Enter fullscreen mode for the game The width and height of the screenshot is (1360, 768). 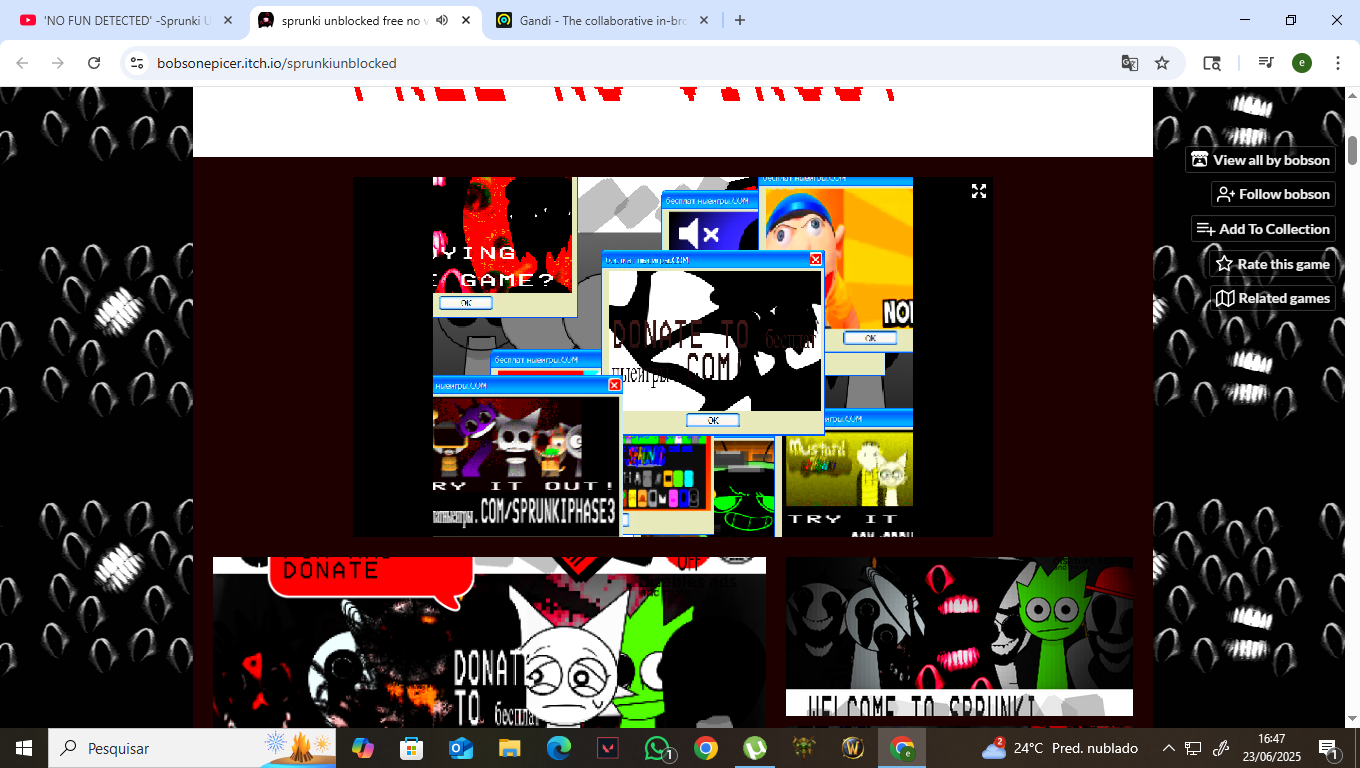[979, 191]
